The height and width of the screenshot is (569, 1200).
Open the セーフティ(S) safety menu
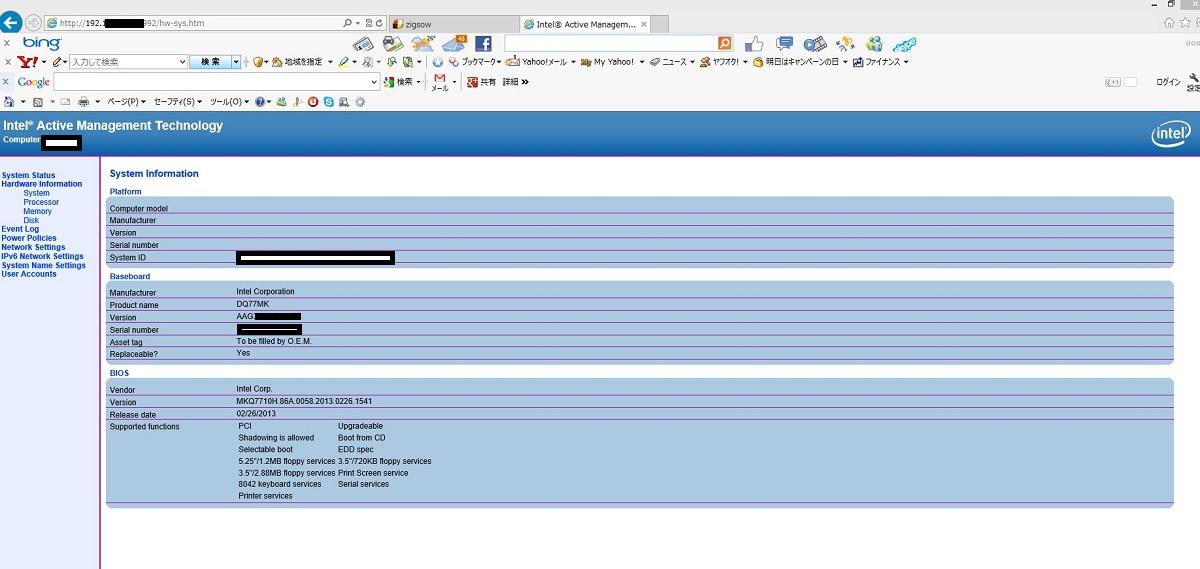[178, 101]
